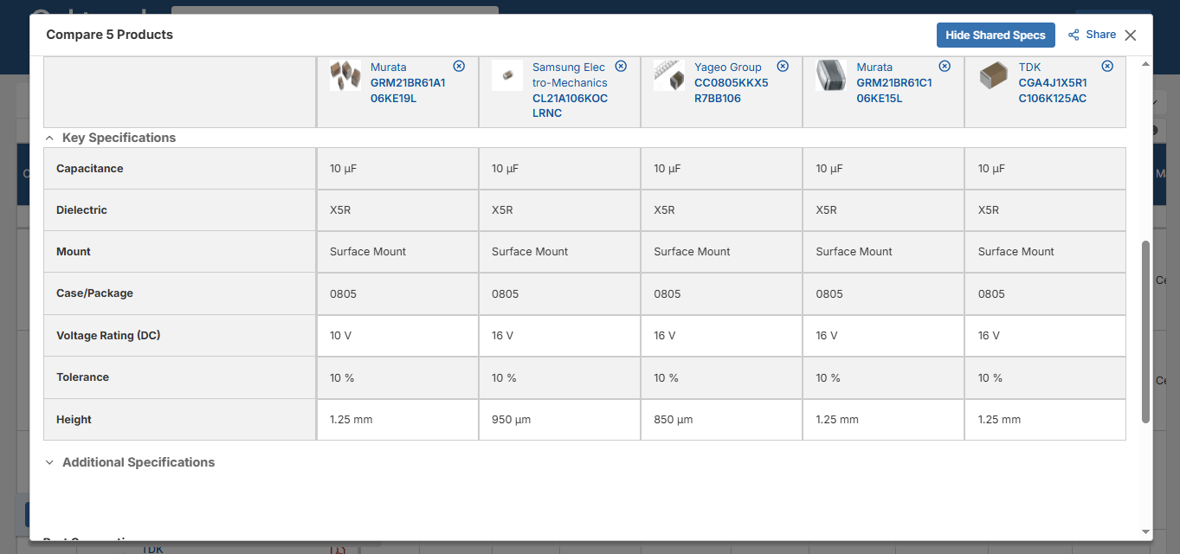The width and height of the screenshot is (1180, 554).
Task: Click the scrollbar down arrow
Action: 1146,531
